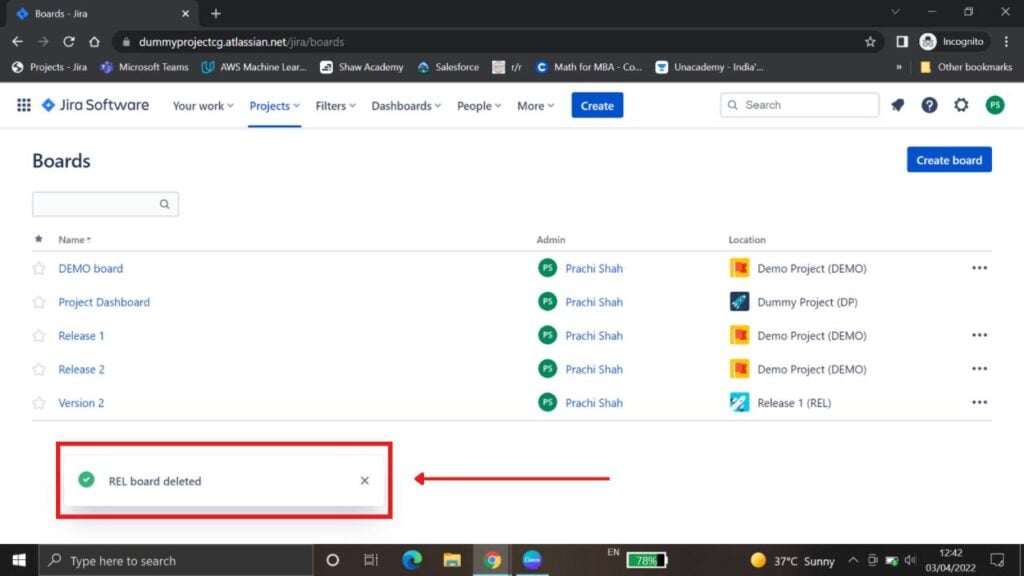Open the People menu

[479, 106]
